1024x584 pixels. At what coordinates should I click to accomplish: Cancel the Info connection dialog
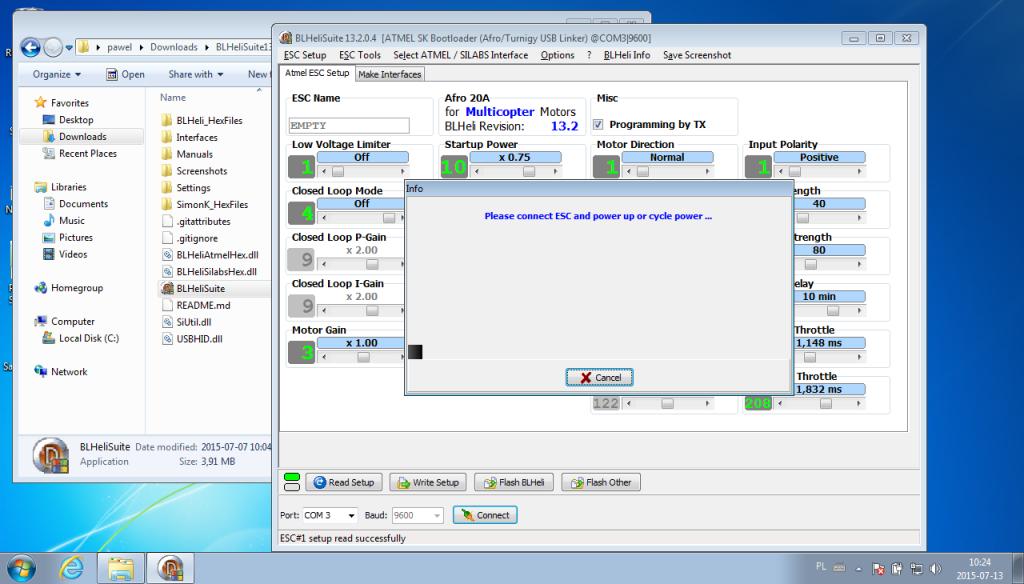(599, 377)
